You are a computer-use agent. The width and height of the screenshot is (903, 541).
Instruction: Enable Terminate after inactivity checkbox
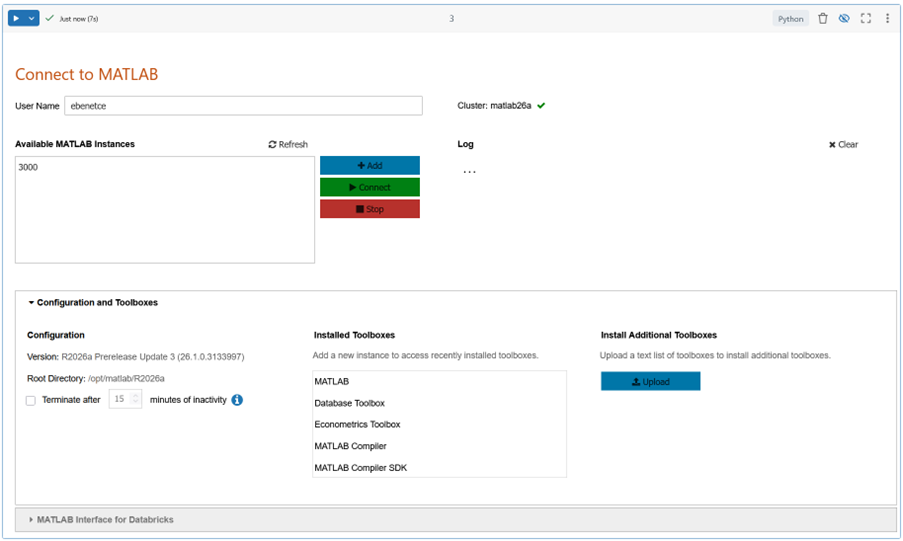click(x=31, y=400)
